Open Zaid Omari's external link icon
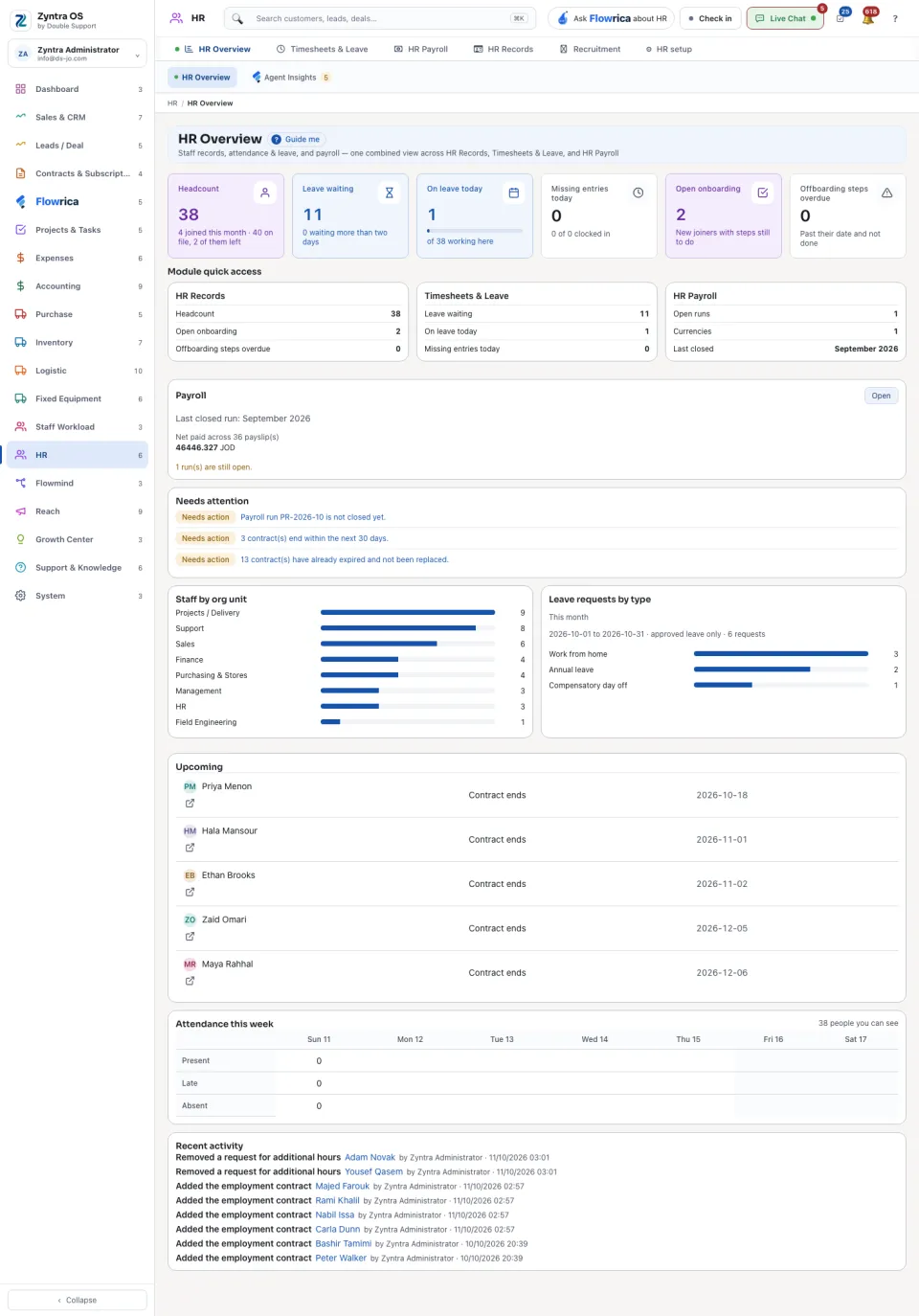 (x=190, y=936)
